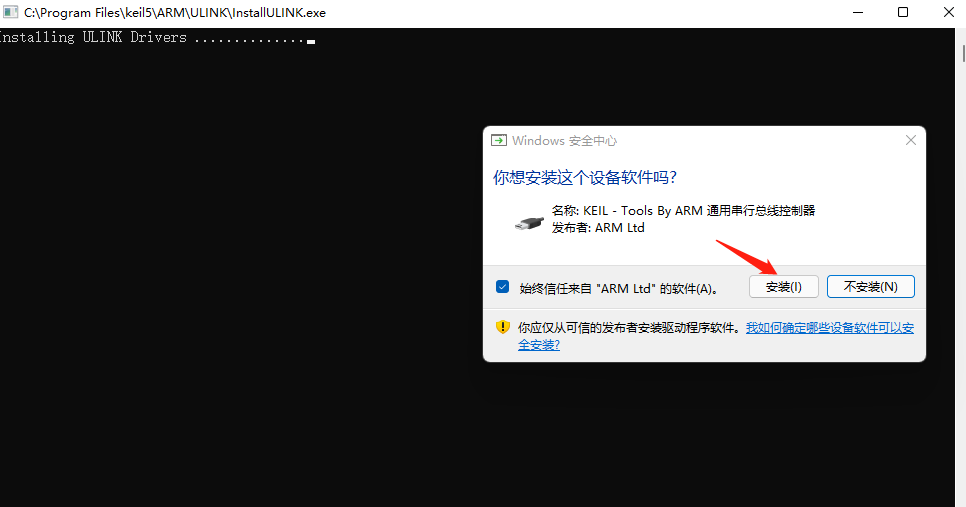Image resolution: width=966 pixels, height=507 pixels.
Task: Close the Windows 安全中心 dialog
Action: tap(911, 140)
